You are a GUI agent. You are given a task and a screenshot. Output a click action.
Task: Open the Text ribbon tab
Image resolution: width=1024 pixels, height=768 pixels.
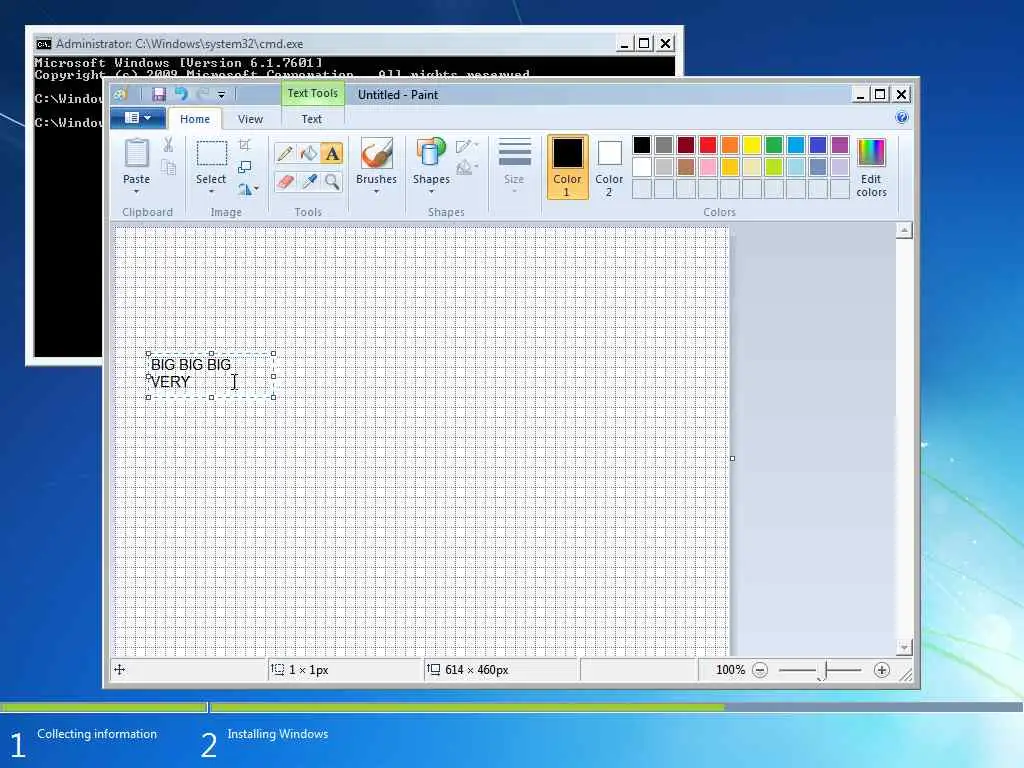(x=312, y=119)
